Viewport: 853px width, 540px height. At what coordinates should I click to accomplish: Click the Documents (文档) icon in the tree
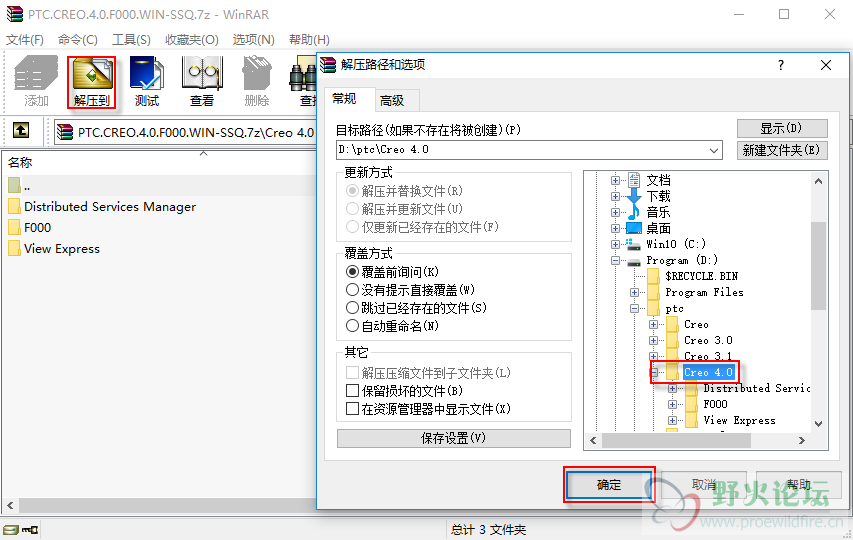[634, 180]
